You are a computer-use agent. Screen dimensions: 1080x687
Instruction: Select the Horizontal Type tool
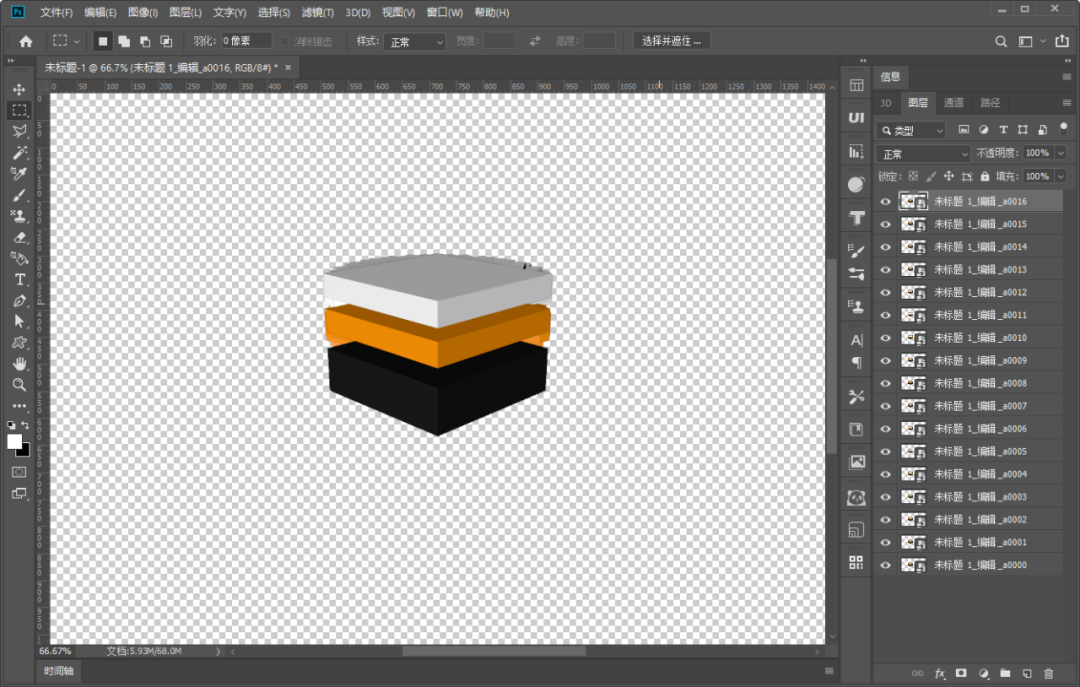19,279
